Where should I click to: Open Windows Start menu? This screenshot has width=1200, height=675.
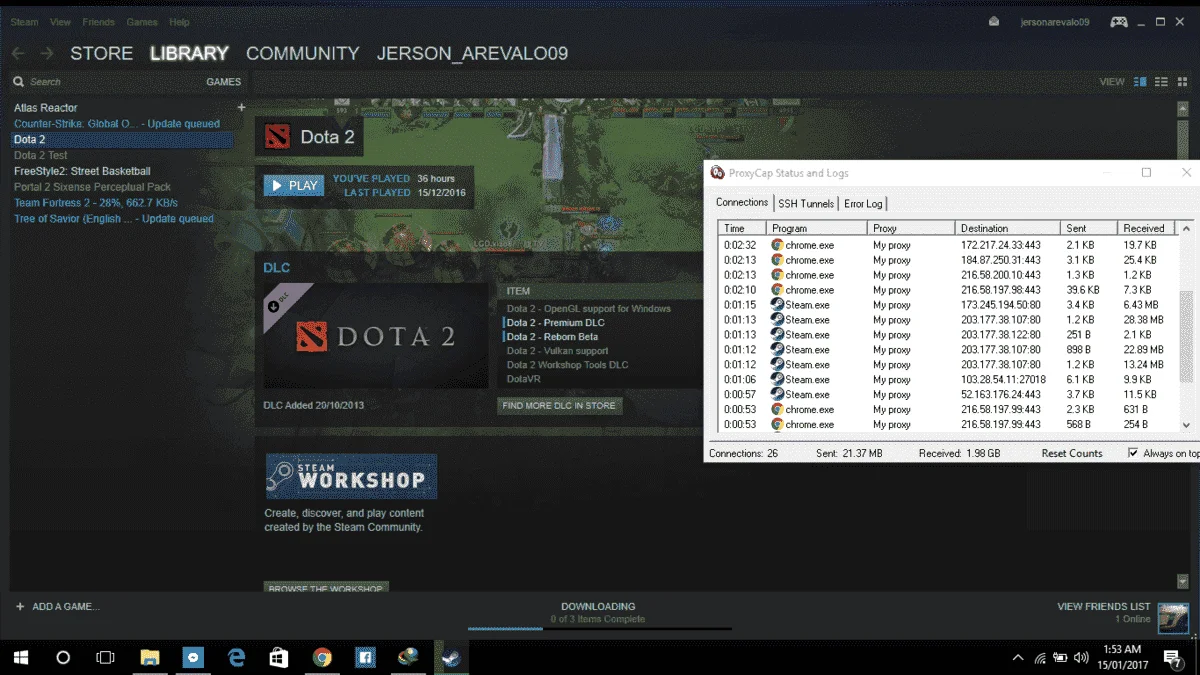pos(21,657)
